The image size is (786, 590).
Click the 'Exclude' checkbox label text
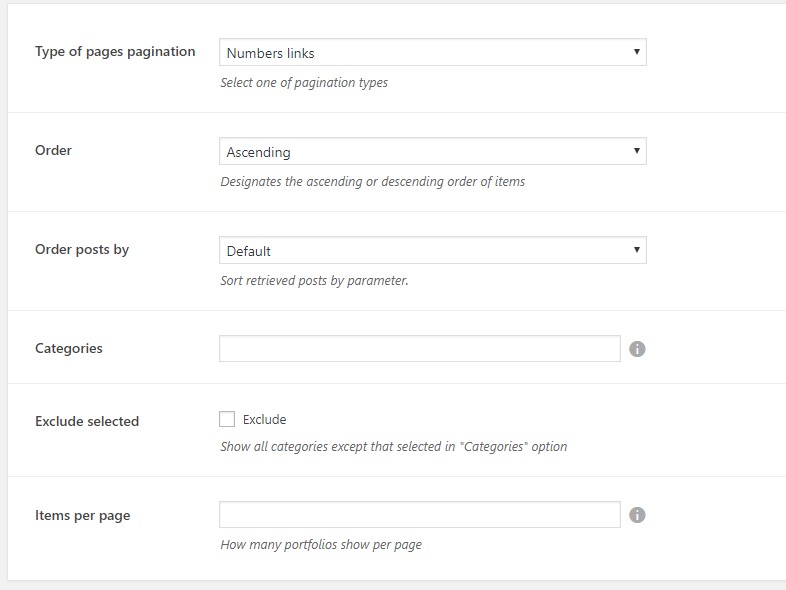tap(264, 420)
